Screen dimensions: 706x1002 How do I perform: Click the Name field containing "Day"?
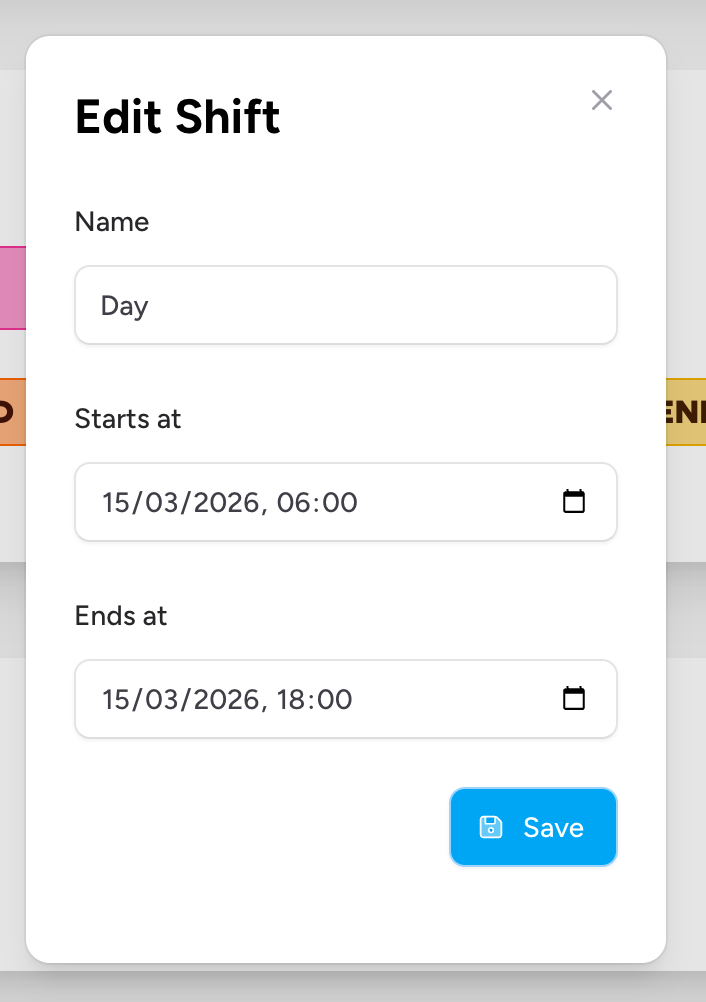[346, 305]
